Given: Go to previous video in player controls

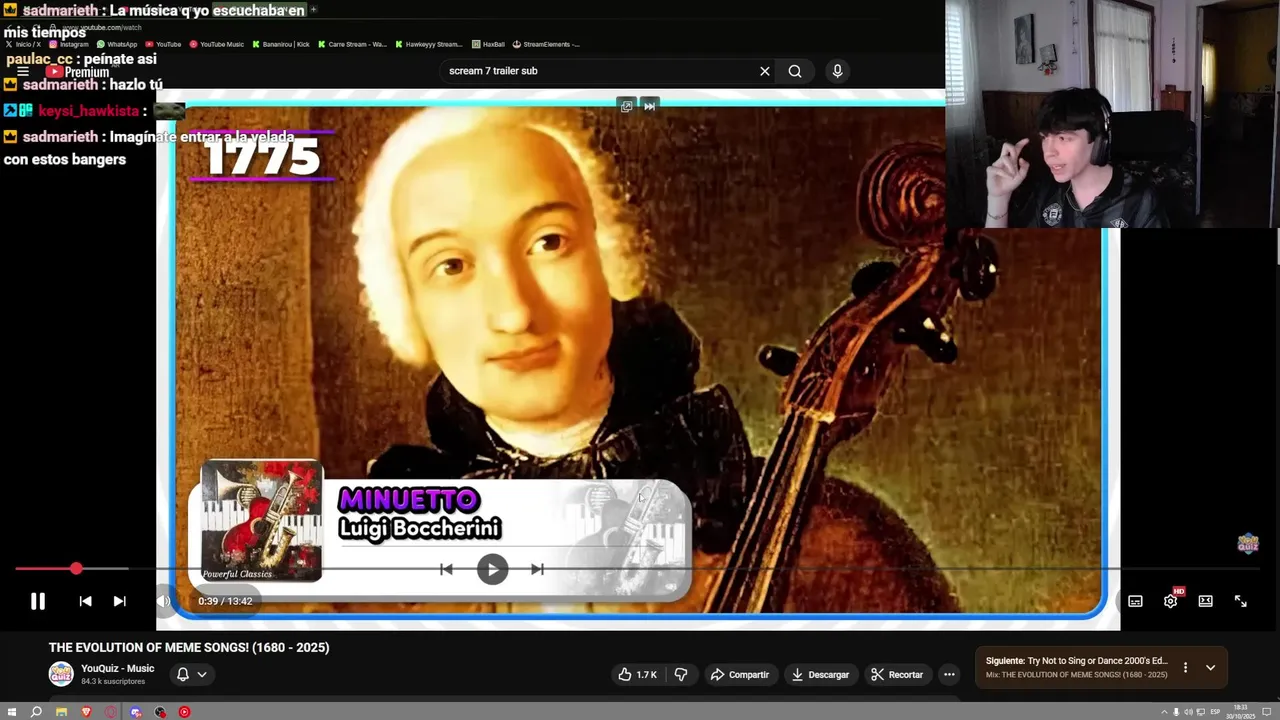Looking at the screenshot, I should pyautogui.click(x=85, y=601).
